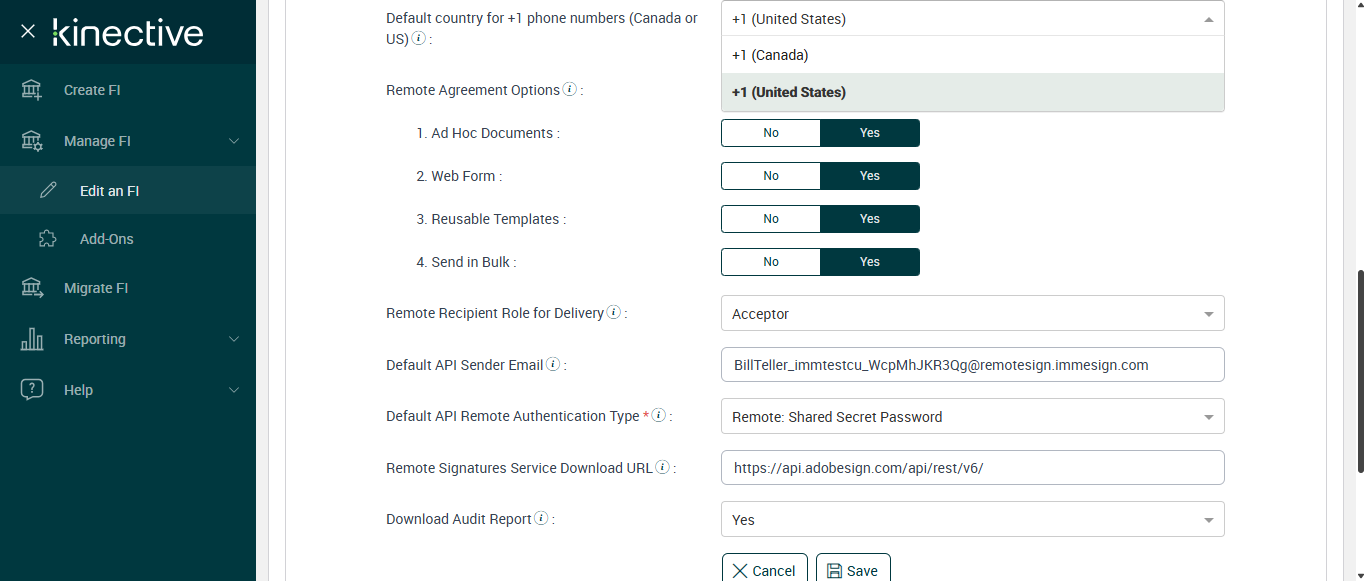The width and height of the screenshot is (1366, 581).
Task: Open Edit an FI in sidebar
Action: (109, 191)
